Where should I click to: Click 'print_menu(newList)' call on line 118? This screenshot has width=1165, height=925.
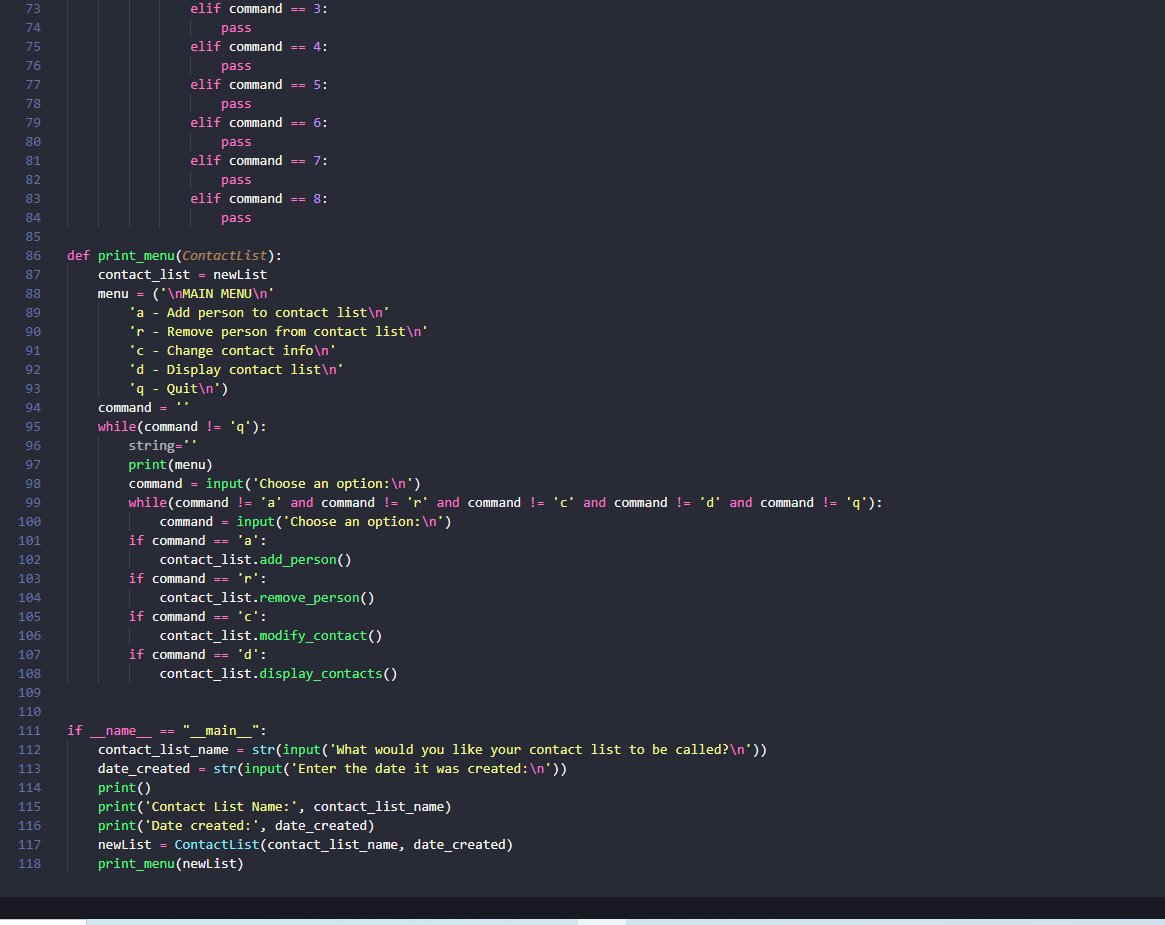(171, 863)
